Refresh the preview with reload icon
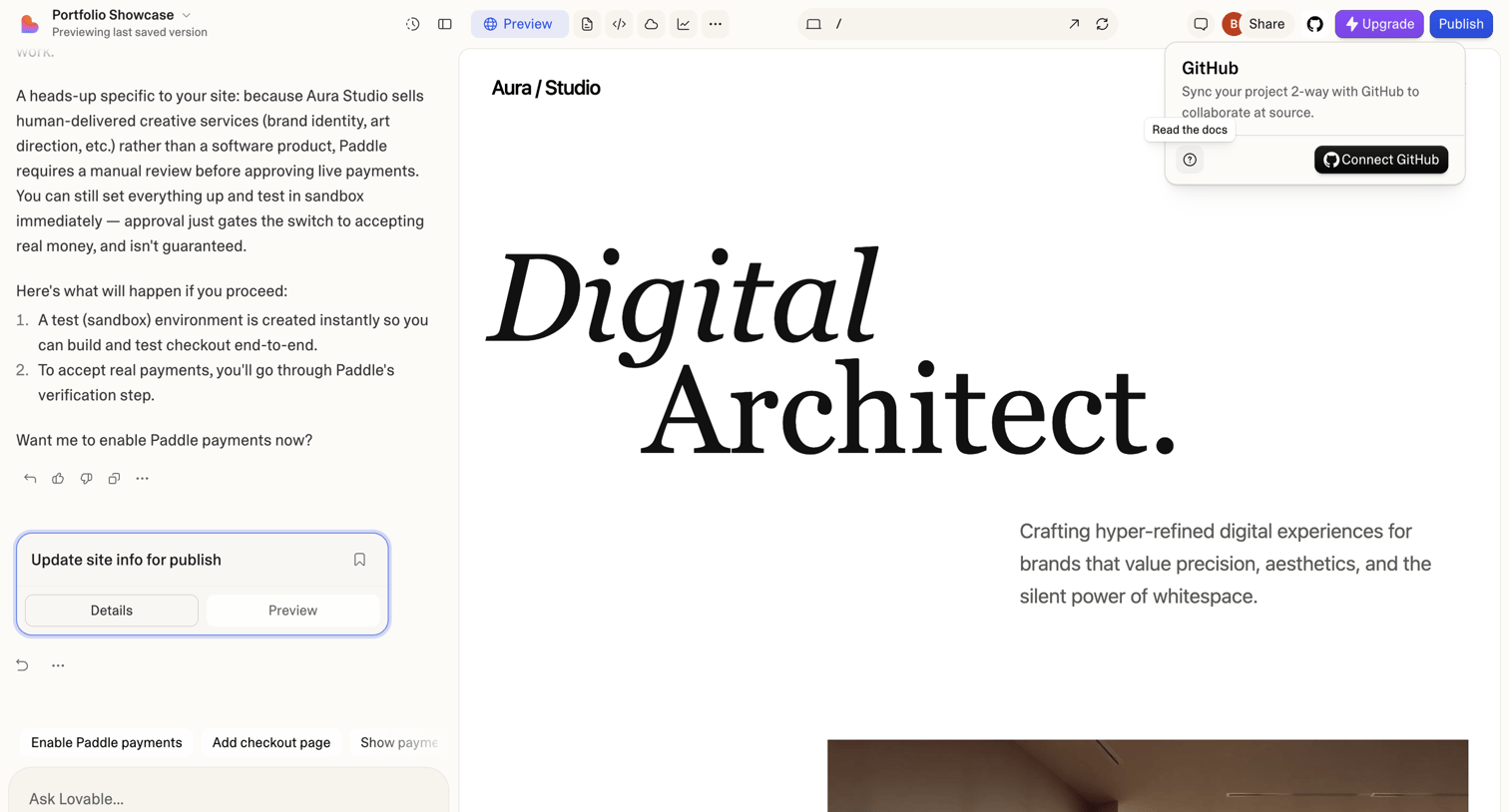 coord(1102,24)
